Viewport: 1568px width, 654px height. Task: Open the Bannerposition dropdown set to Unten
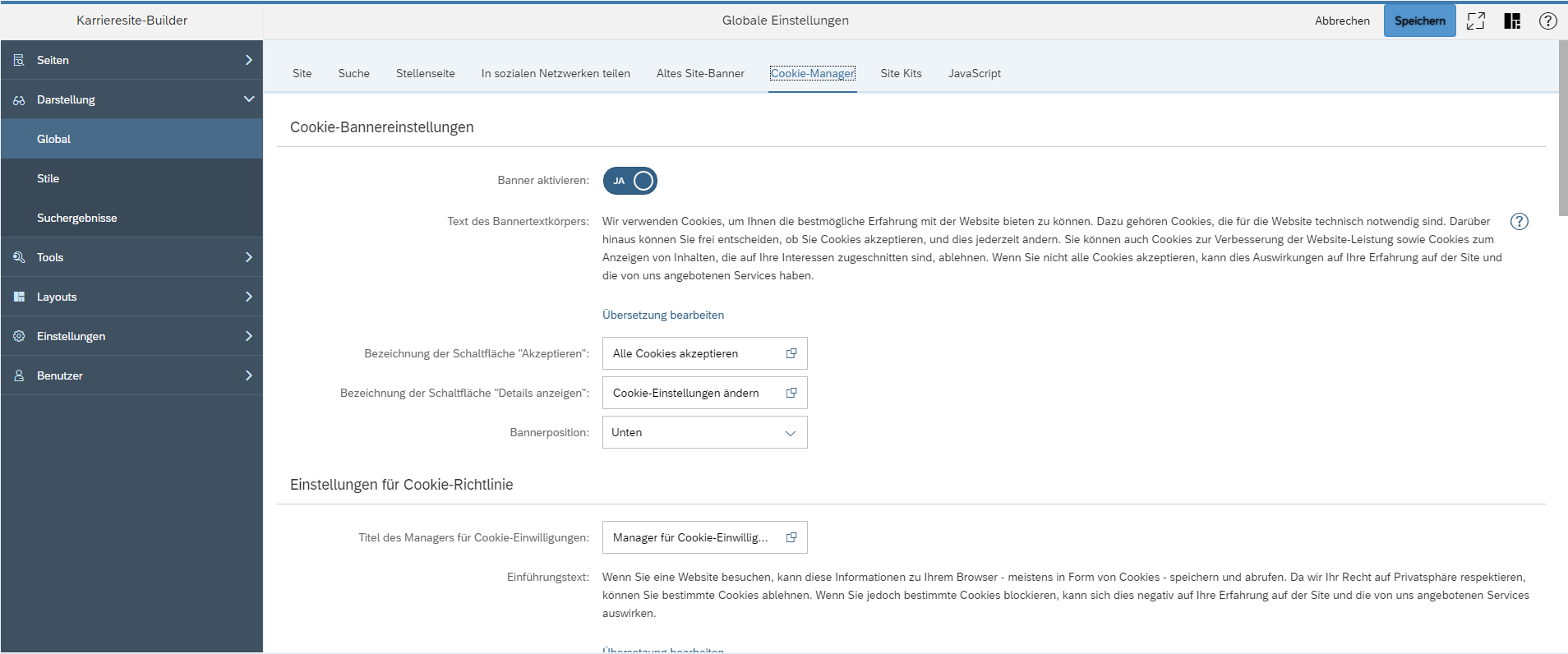pyautogui.click(x=705, y=432)
